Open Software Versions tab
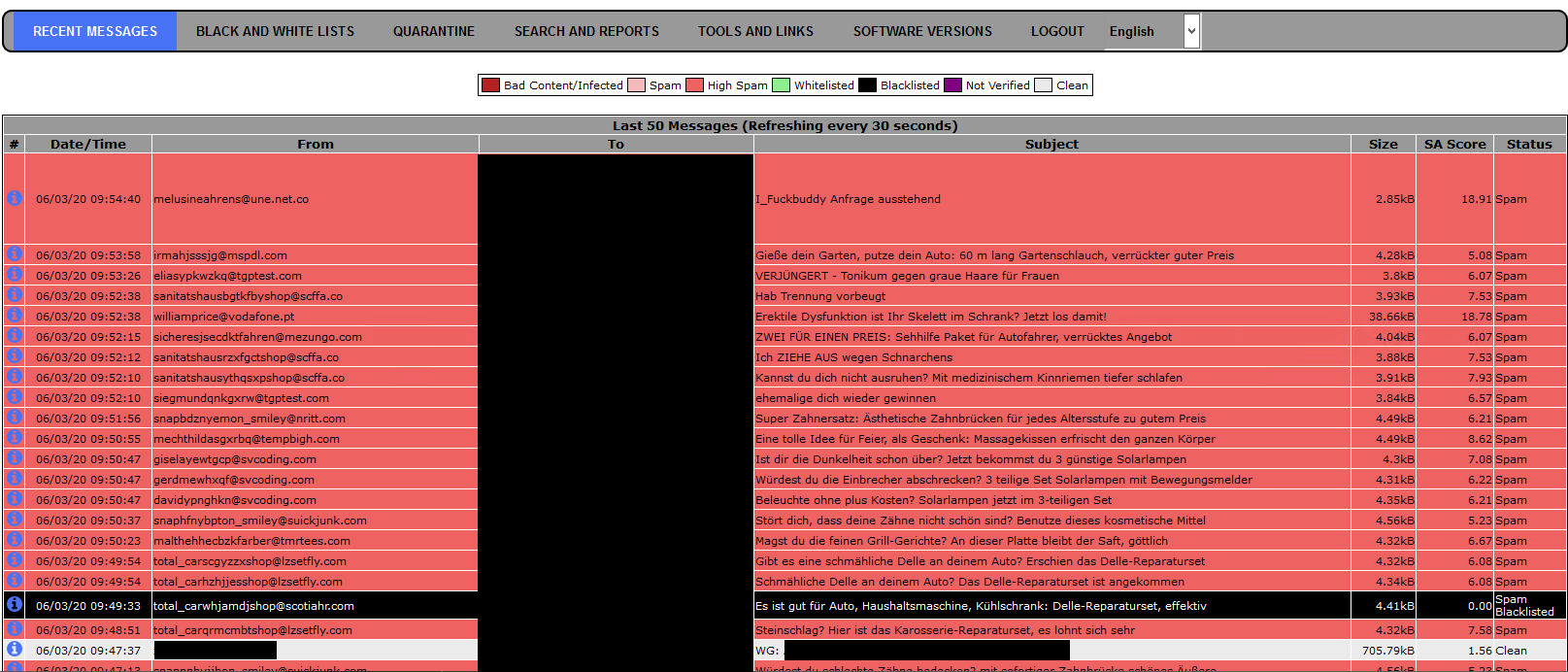Viewport: 1568px width, 672px height. click(922, 31)
